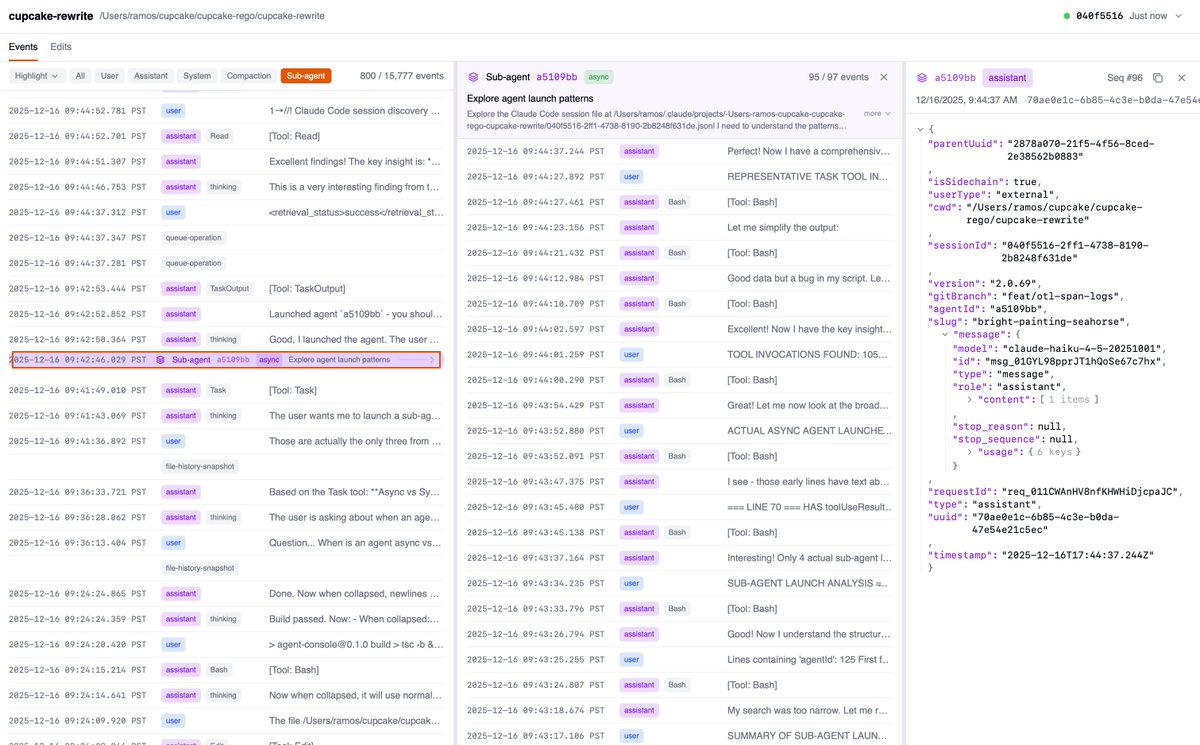This screenshot has height=745, width=1200.
Task: Select the 'Explore agent launch patterns' sub-agent row
Action: click(226, 359)
